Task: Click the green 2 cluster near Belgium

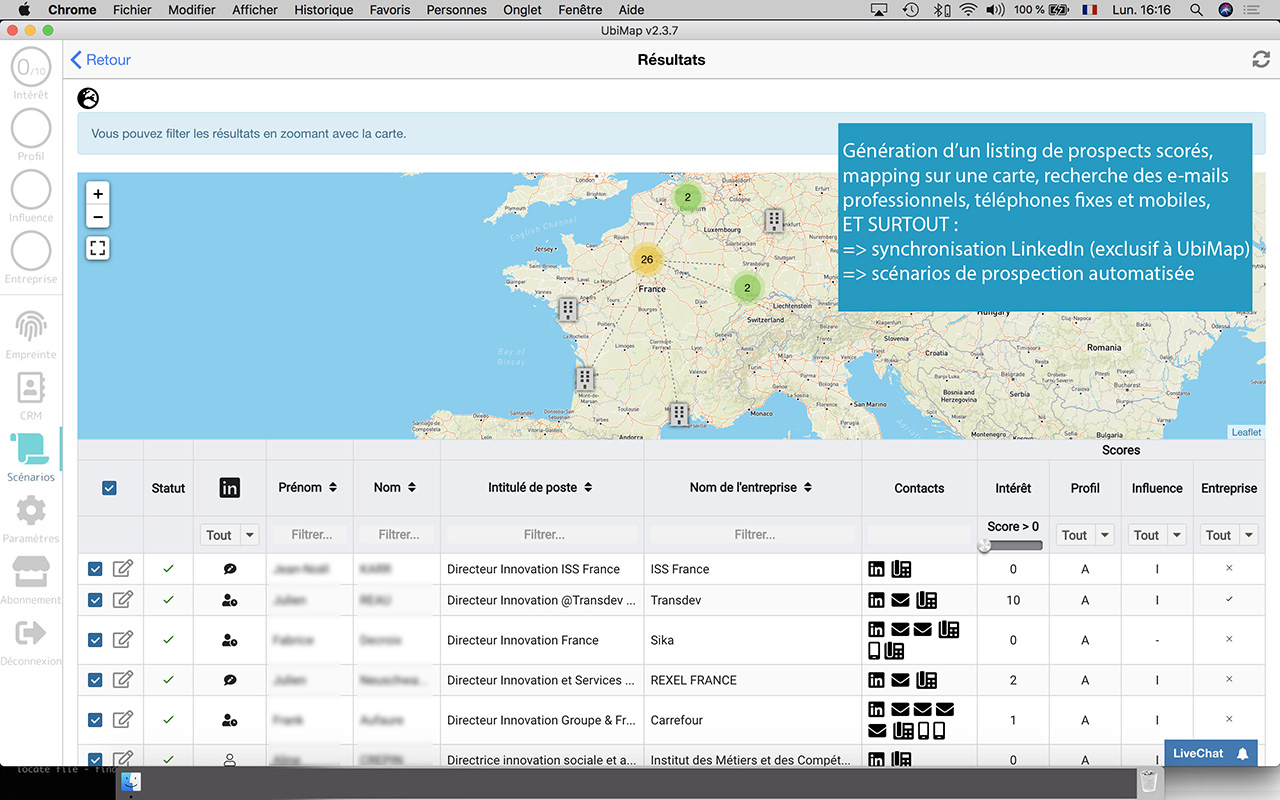Action: point(687,197)
